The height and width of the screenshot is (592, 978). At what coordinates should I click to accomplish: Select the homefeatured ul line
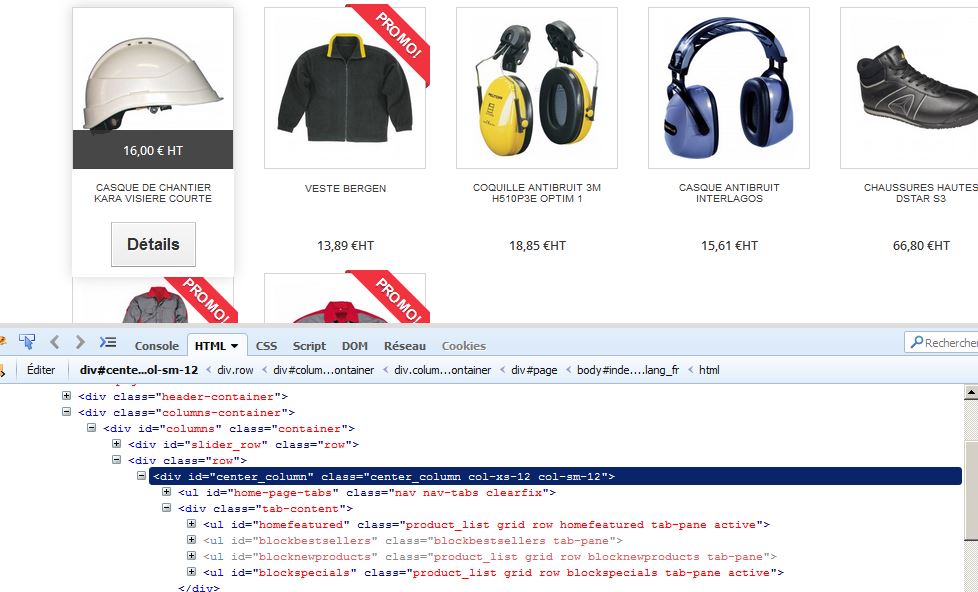click(x=487, y=525)
